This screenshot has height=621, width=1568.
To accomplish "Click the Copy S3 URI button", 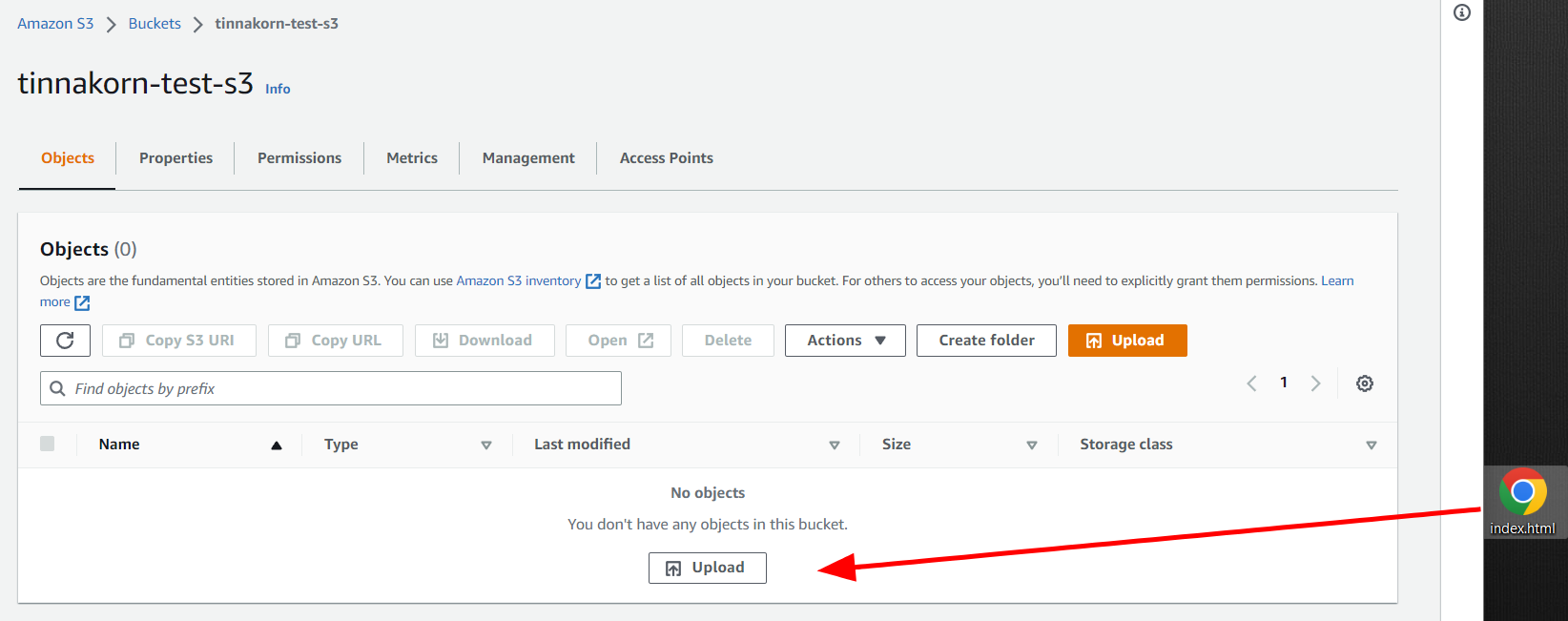I will 179,341.
